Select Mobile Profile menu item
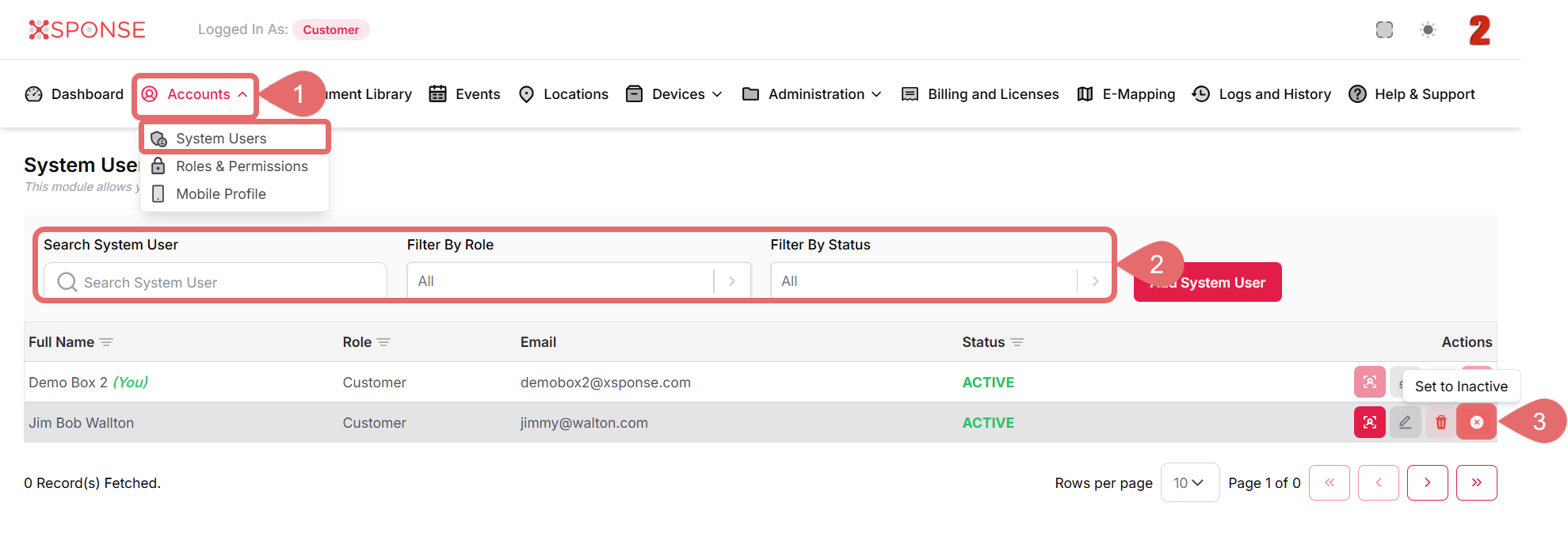The image size is (1568, 560). tap(220, 194)
